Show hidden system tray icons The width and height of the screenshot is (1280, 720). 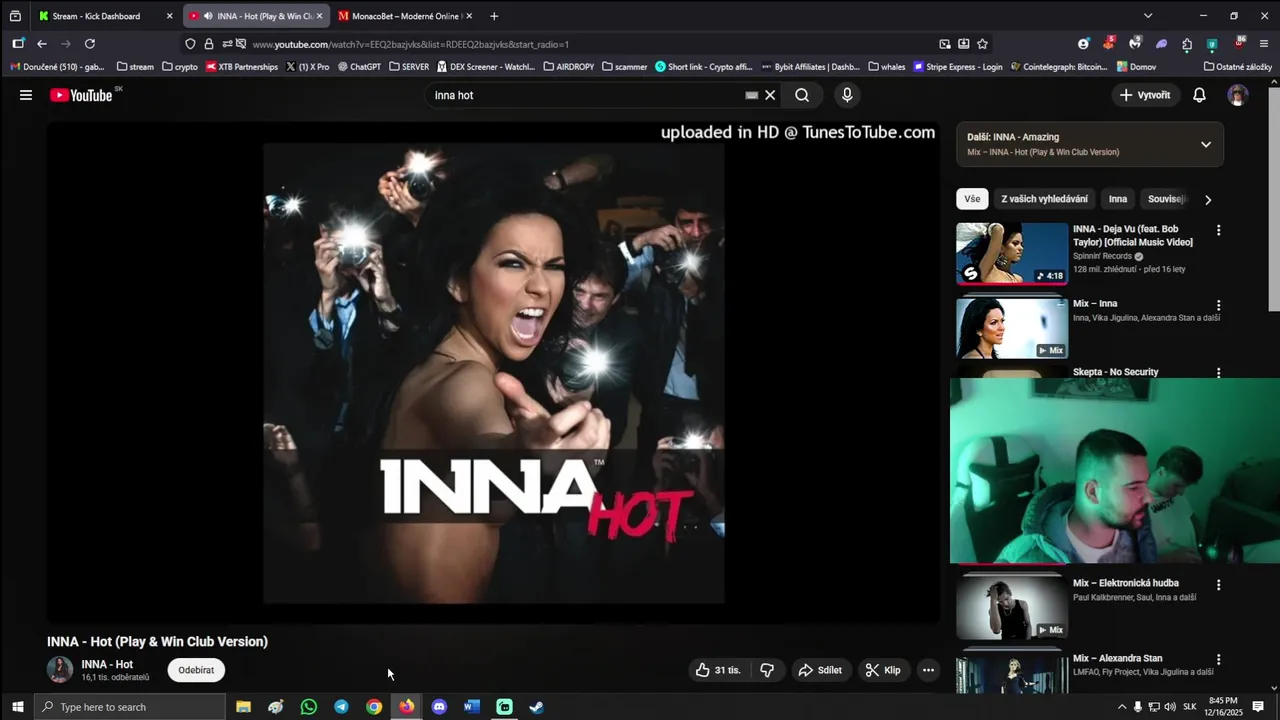(1121, 707)
